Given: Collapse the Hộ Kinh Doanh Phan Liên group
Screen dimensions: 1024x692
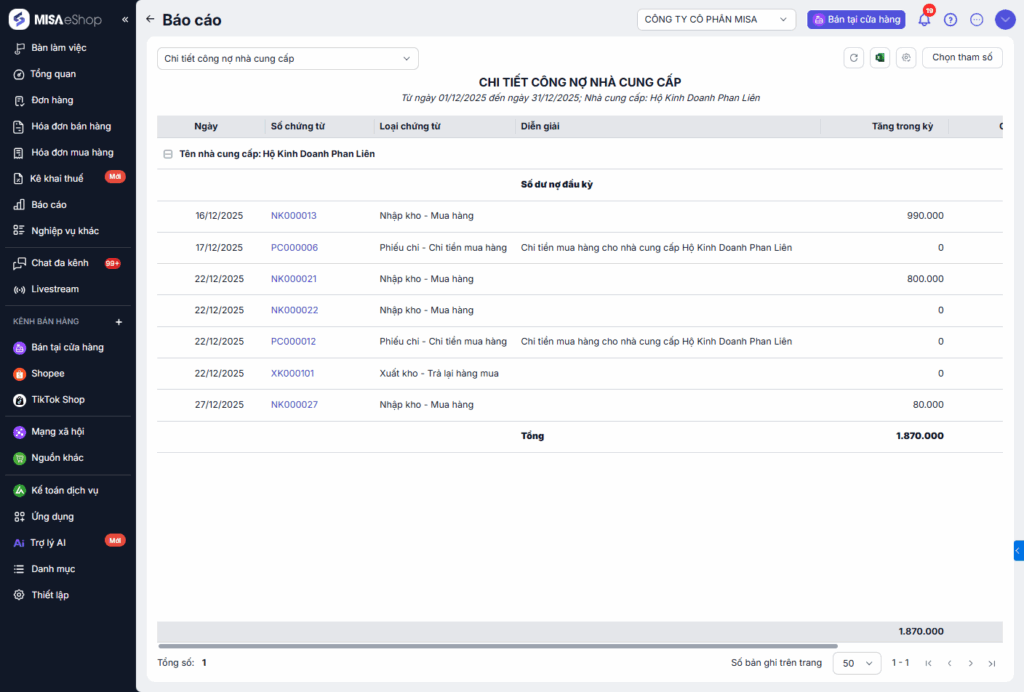Looking at the screenshot, I should point(167,154).
